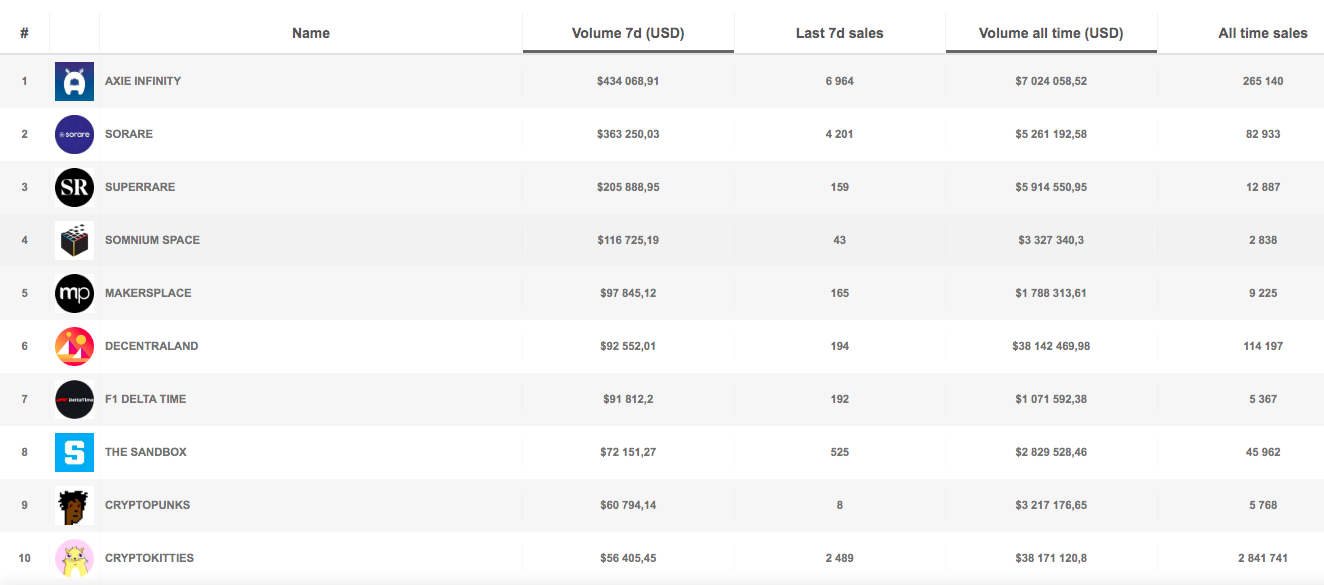Sort by the Name column header

[311, 33]
